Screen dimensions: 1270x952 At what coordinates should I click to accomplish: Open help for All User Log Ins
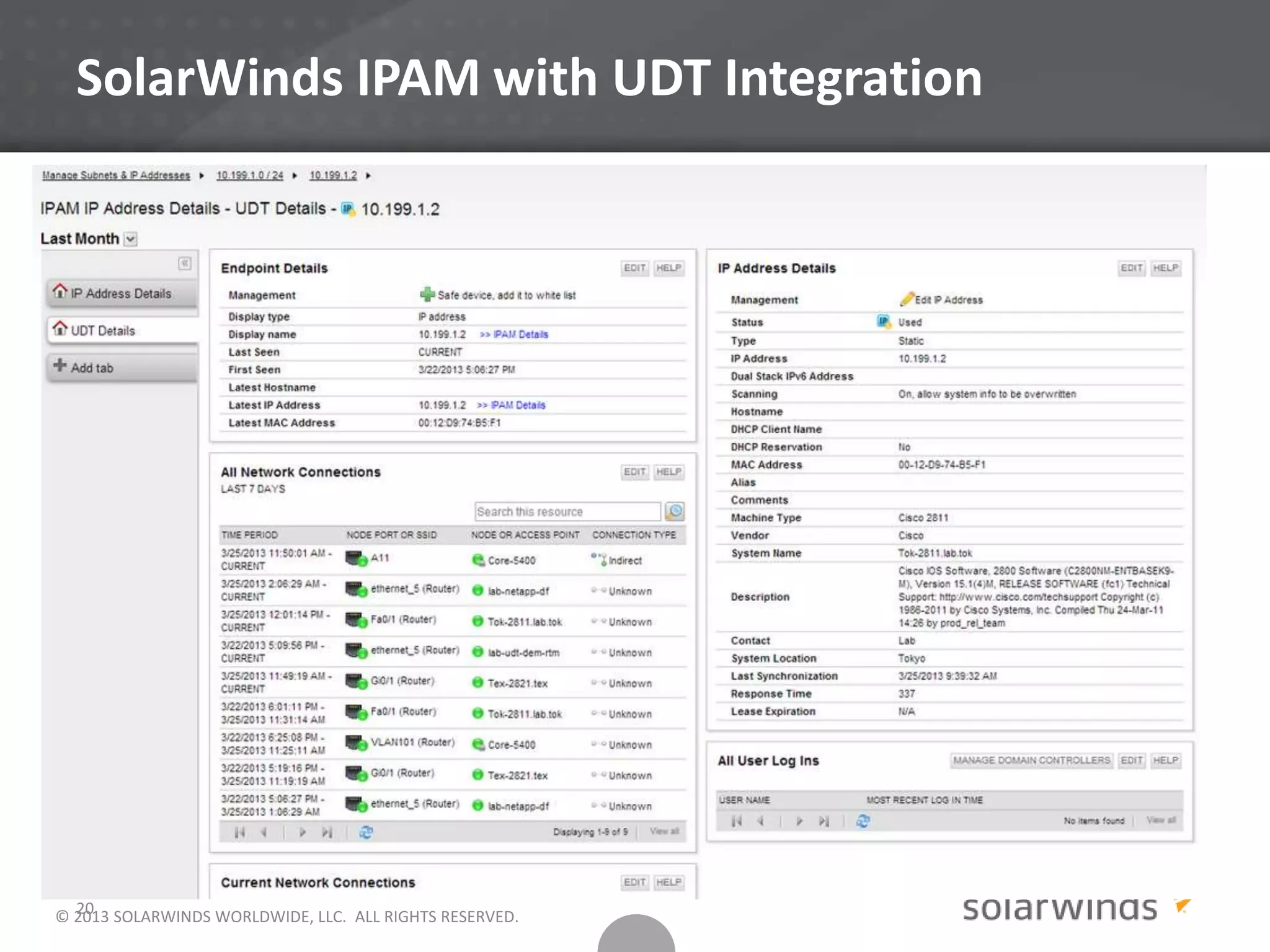[1166, 760]
